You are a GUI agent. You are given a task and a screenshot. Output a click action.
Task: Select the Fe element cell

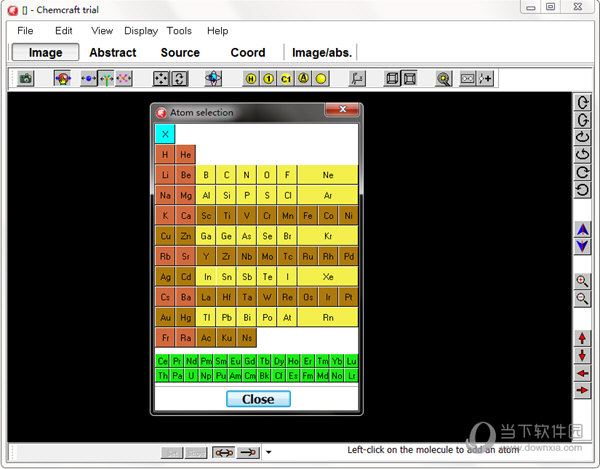coord(308,216)
